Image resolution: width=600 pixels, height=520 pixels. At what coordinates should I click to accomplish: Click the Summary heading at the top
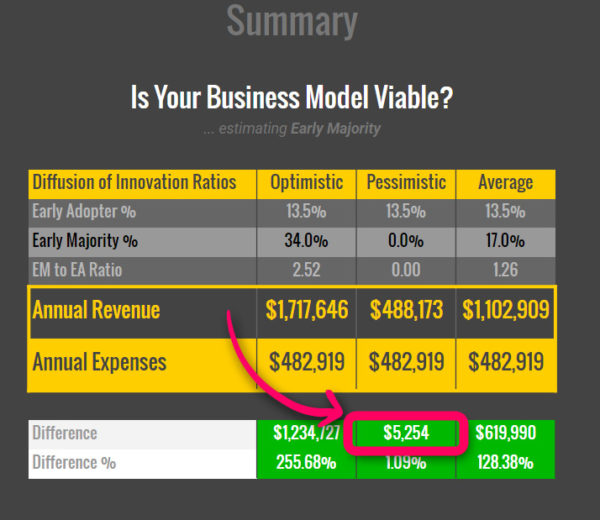[x=292, y=21]
